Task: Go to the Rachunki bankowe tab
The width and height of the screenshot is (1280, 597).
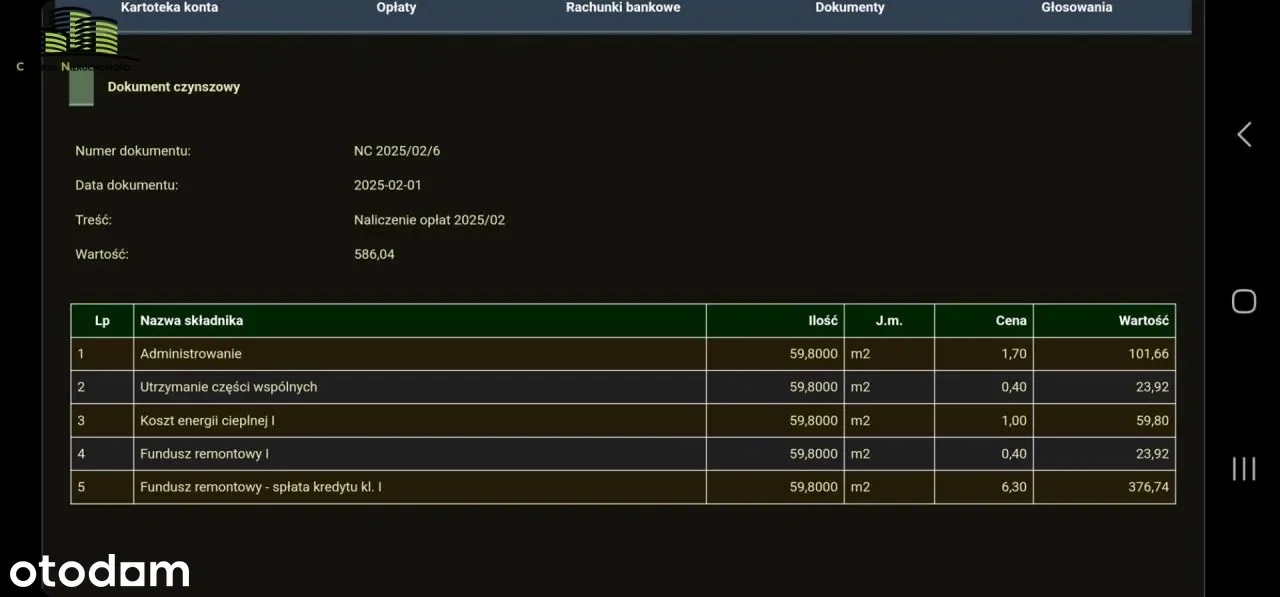Action: (623, 8)
